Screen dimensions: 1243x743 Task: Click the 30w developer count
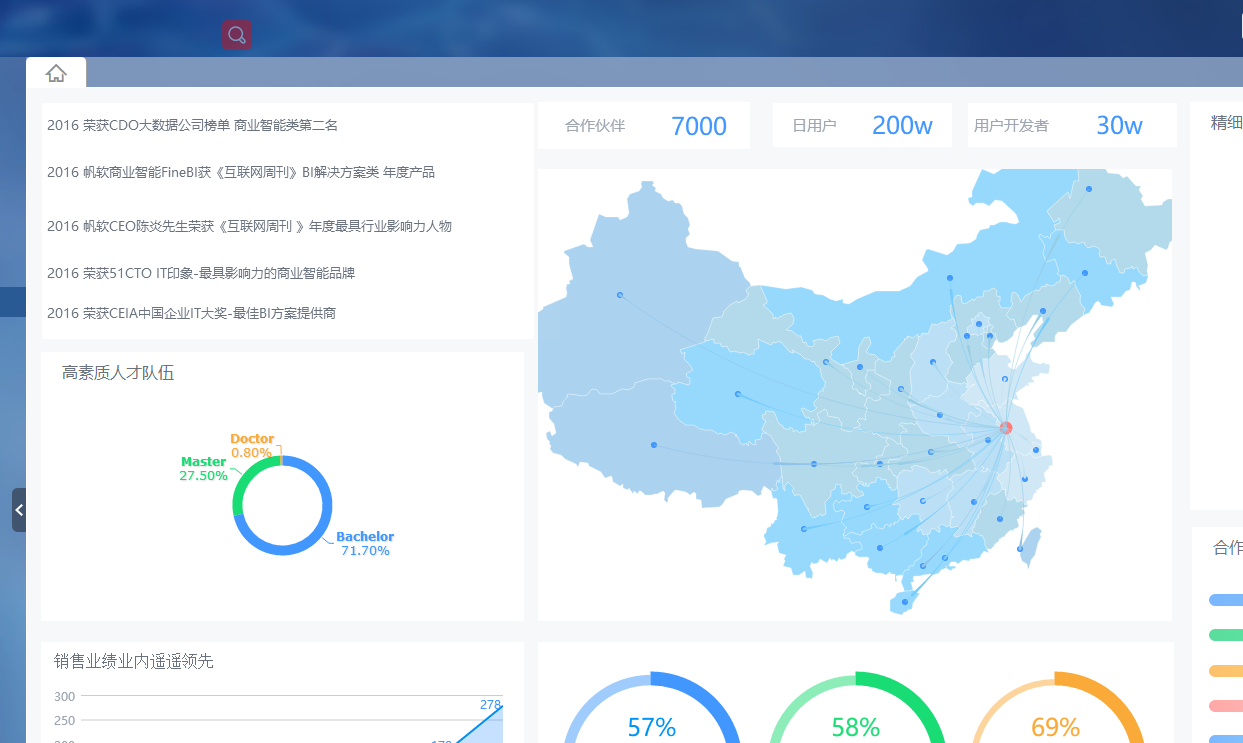pos(1119,126)
